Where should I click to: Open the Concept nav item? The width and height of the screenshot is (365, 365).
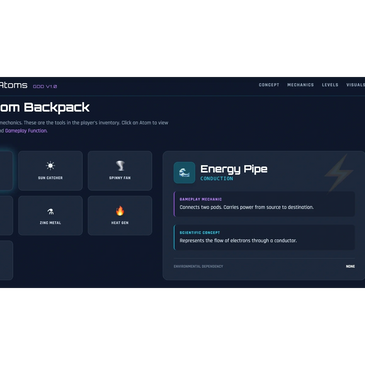click(x=269, y=85)
